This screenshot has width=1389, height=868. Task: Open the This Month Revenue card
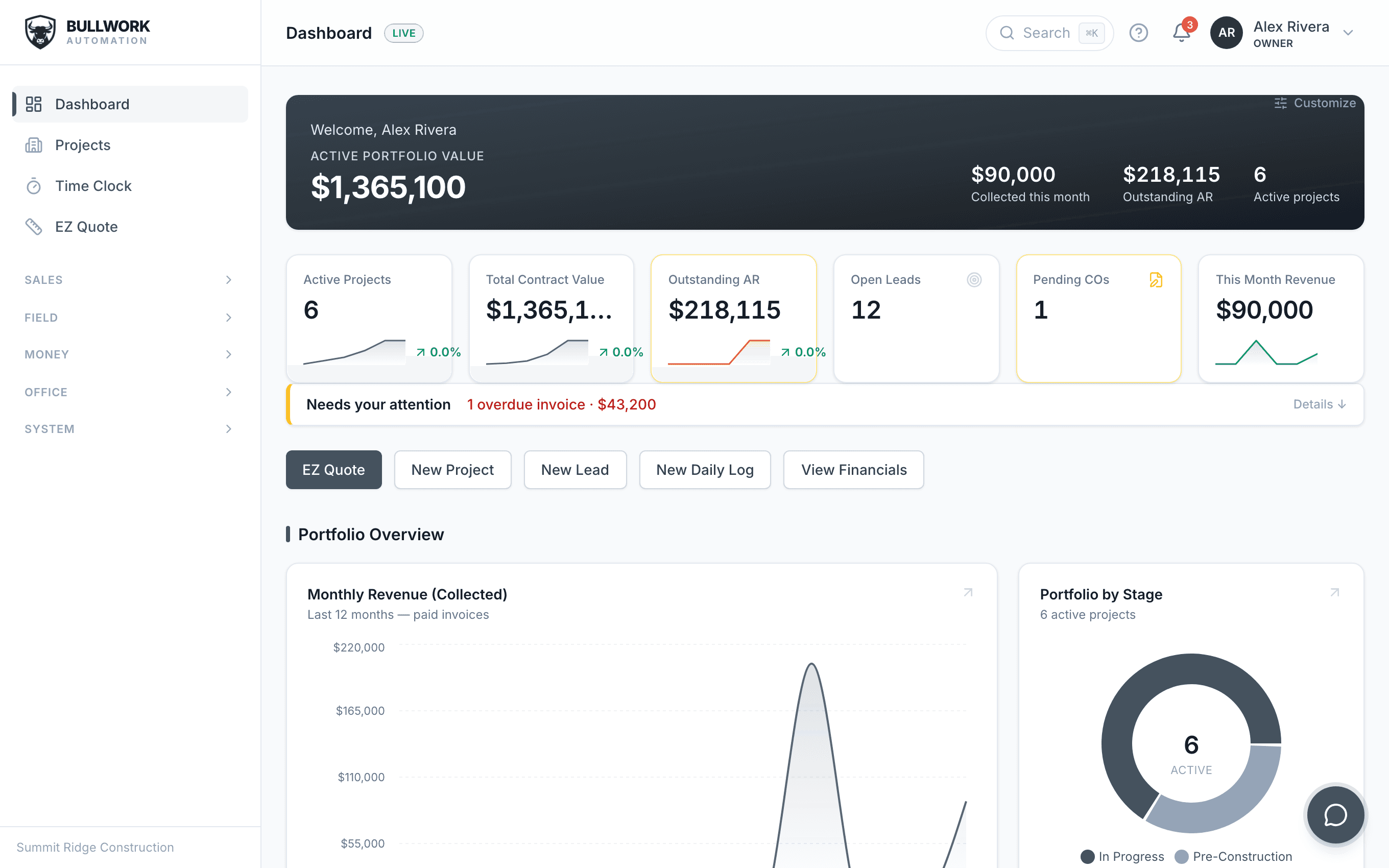tap(1281, 319)
